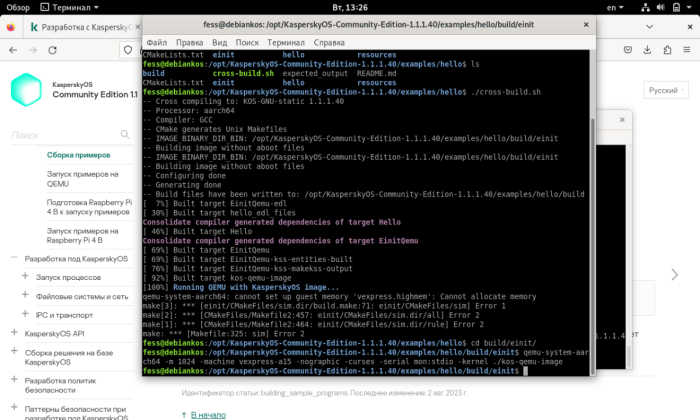Open the list all tabs dropdown

tap(650, 27)
